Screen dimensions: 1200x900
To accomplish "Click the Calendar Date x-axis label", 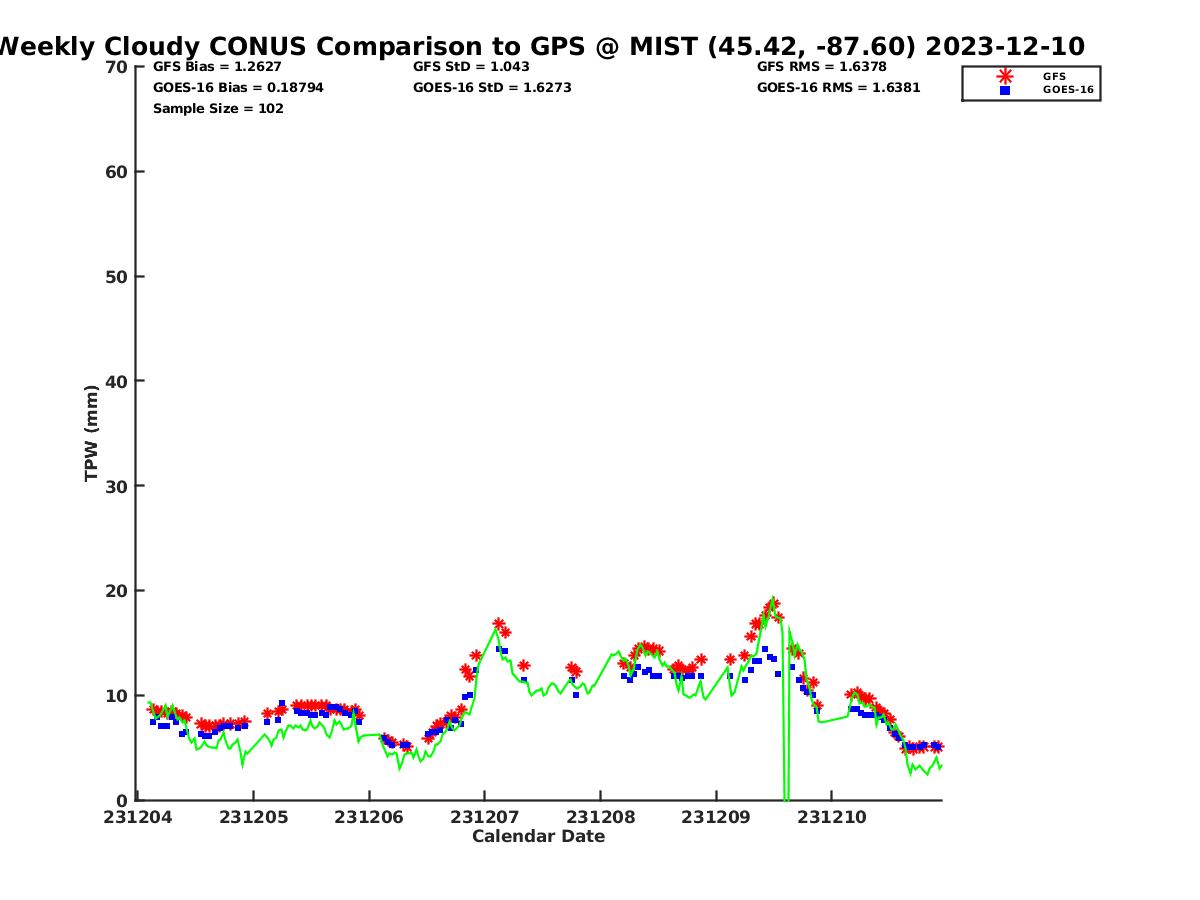I will [538, 837].
